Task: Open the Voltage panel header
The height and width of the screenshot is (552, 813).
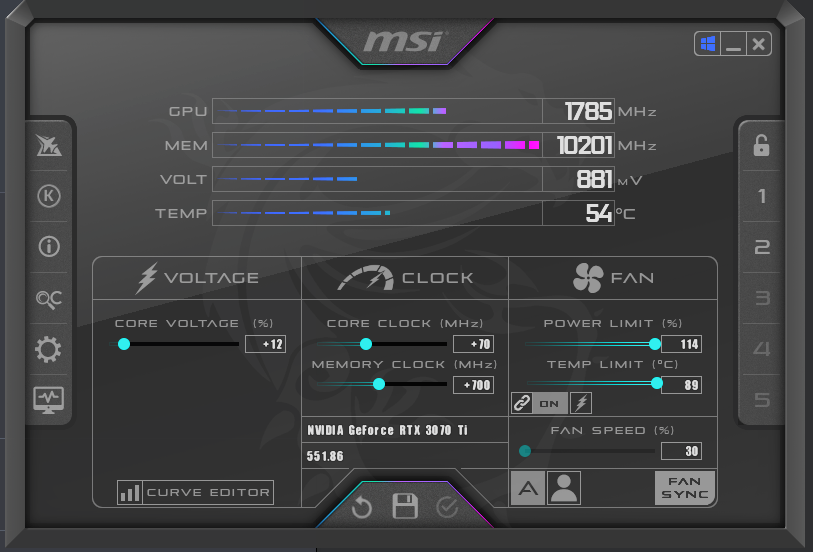Action: pyautogui.click(x=197, y=278)
